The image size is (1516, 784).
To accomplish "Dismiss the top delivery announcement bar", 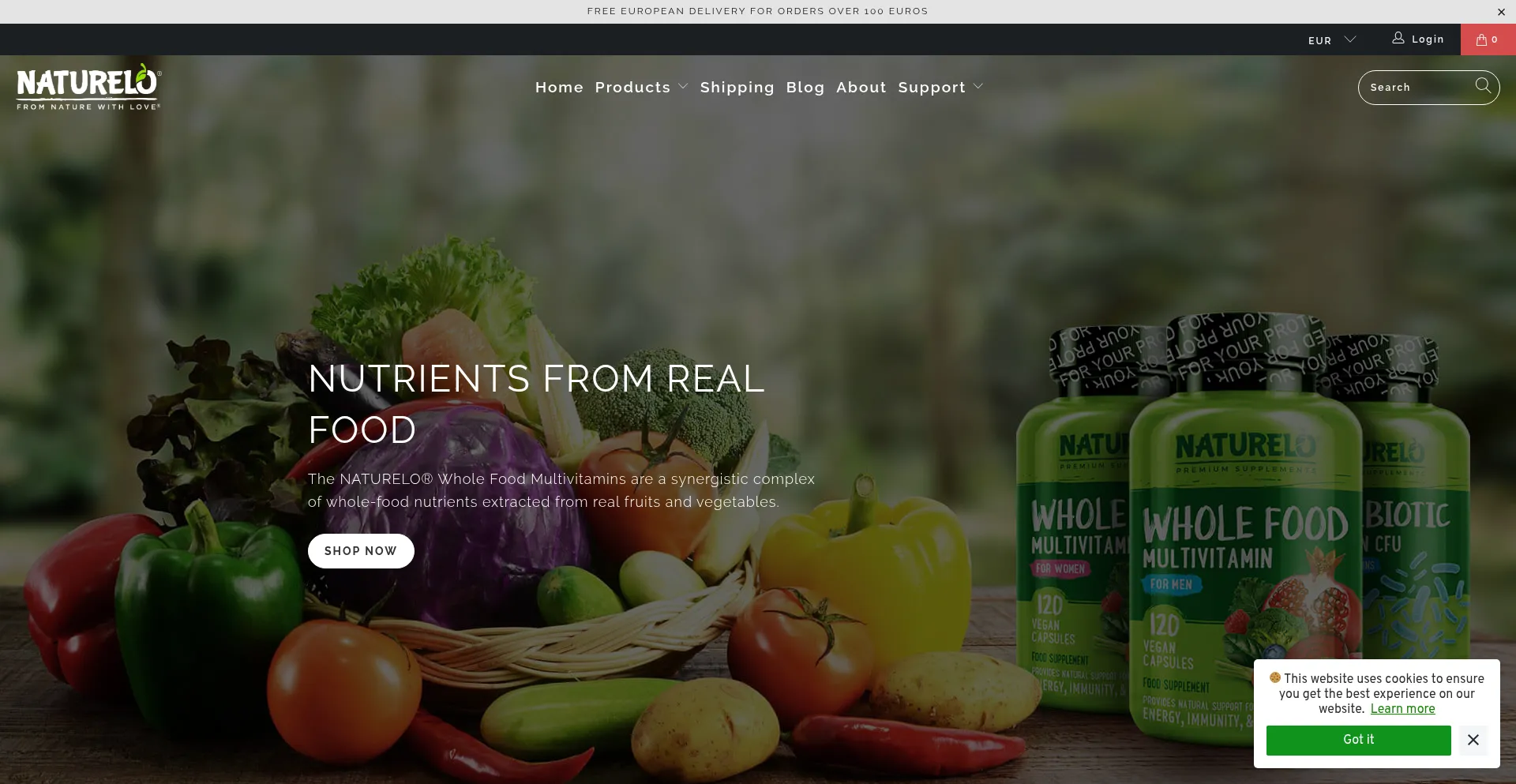I will 1501,12.
